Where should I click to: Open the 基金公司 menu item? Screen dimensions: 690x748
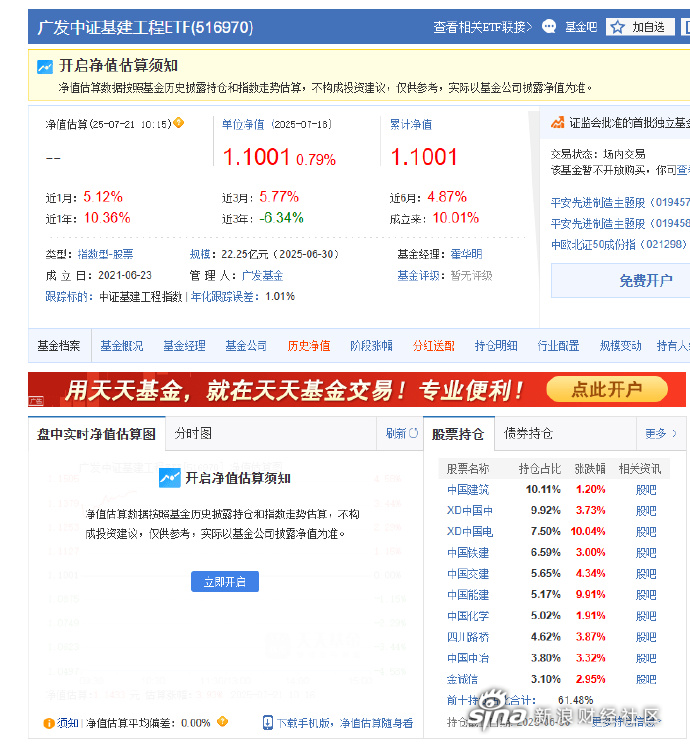[x=246, y=345]
